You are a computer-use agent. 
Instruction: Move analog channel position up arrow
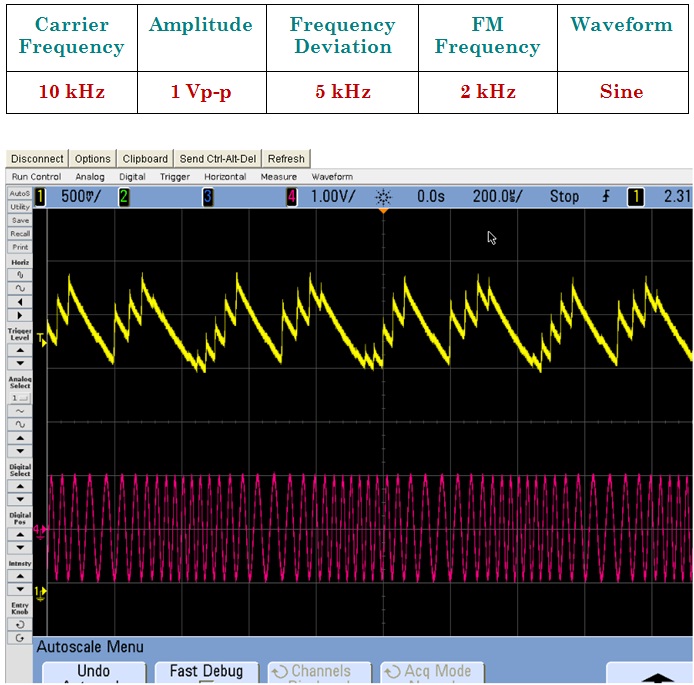tap(19, 438)
